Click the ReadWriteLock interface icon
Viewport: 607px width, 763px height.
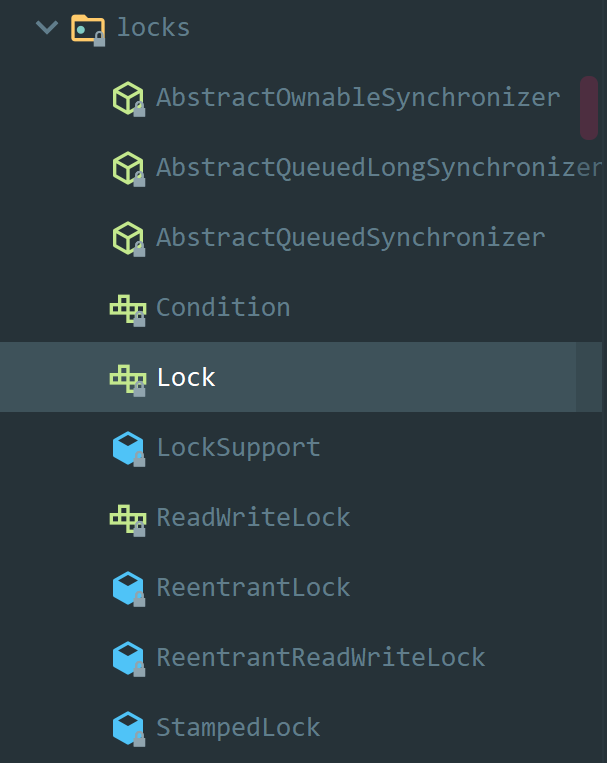click(x=128, y=520)
